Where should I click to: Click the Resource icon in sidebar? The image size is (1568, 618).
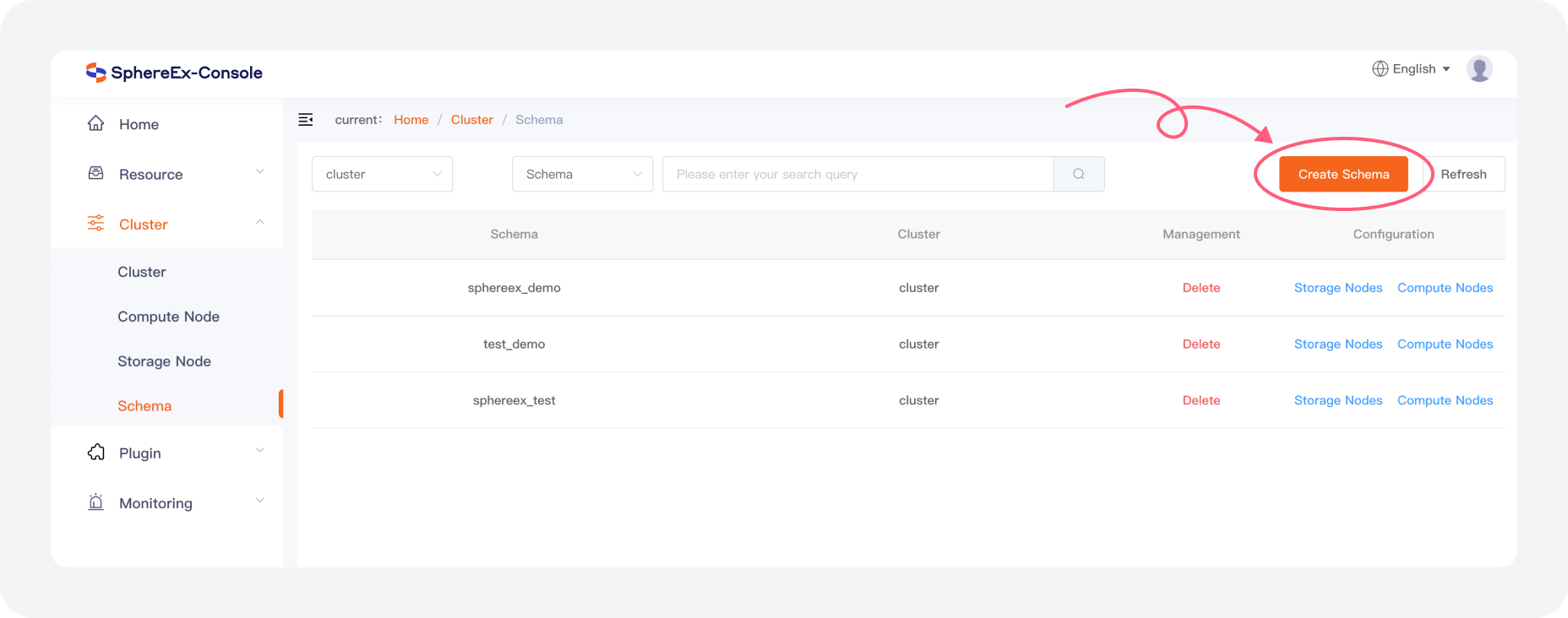pyautogui.click(x=96, y=174)
